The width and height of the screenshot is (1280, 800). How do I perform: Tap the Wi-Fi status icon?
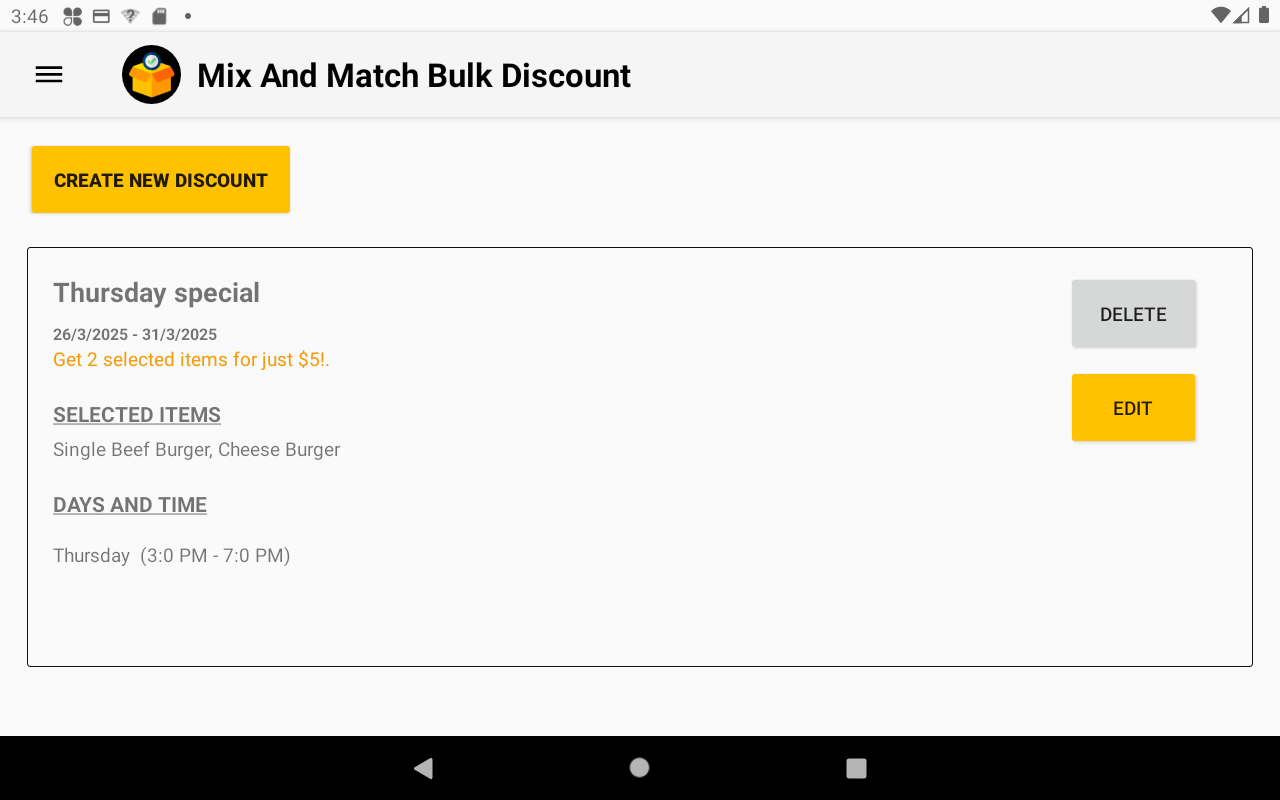[x=1221, y=15]
